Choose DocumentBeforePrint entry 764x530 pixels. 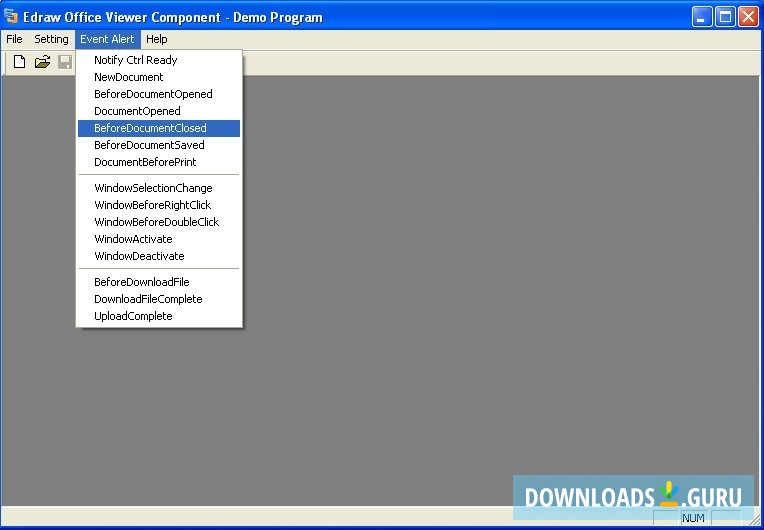pyautogui.click(x=159, y=162)
